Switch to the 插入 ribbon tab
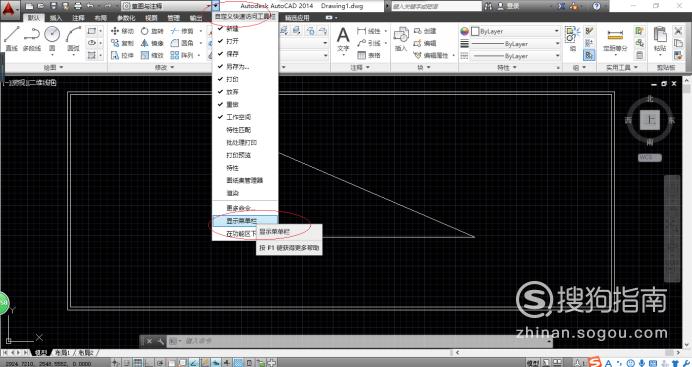Screen dimensions: 692x367 pos(56,18)
